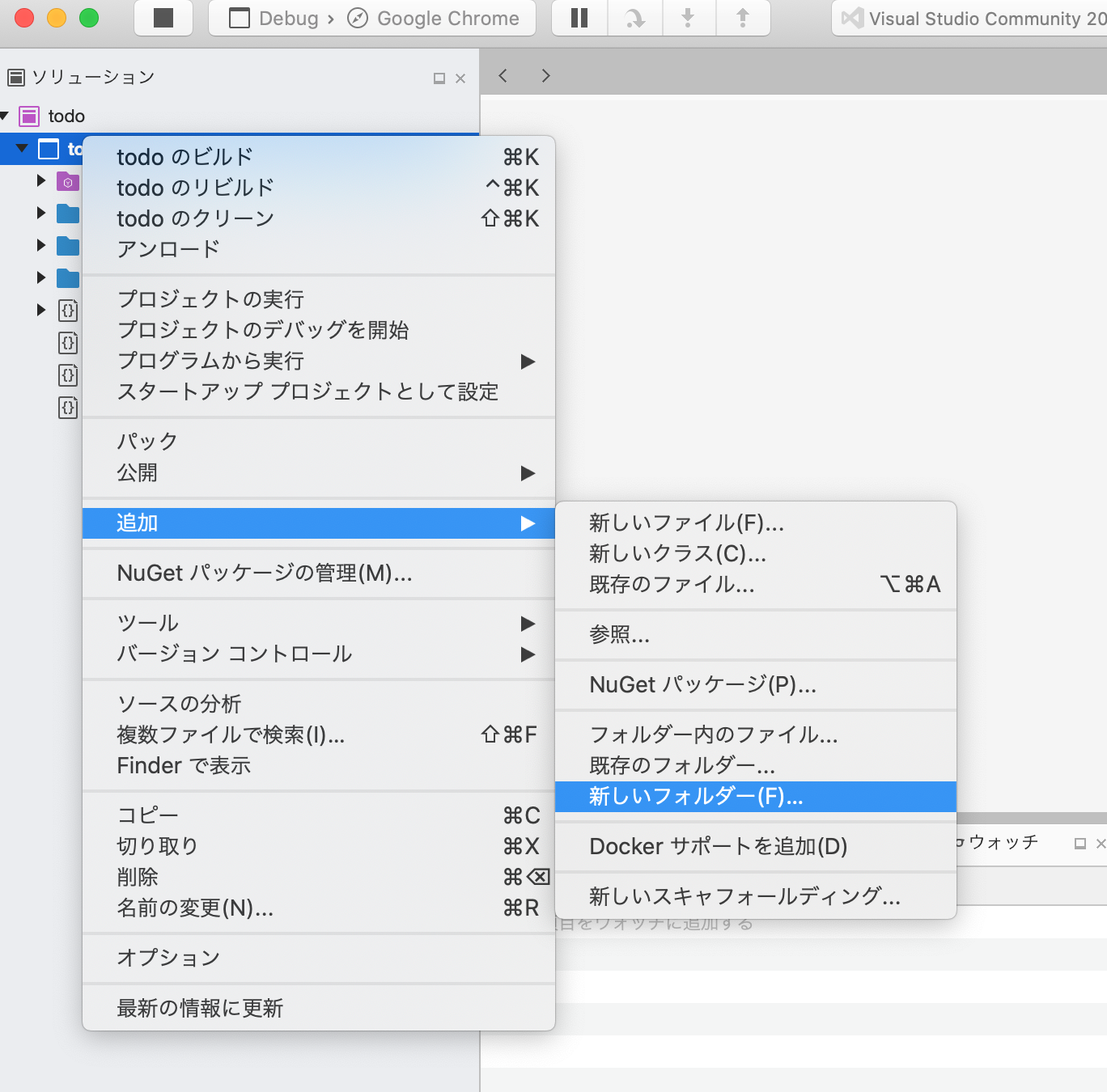The height and width of the screenshot is (1092, 1107).
Task: Open NuGet パッケージの管理(M)...
Action: [319, 574]
